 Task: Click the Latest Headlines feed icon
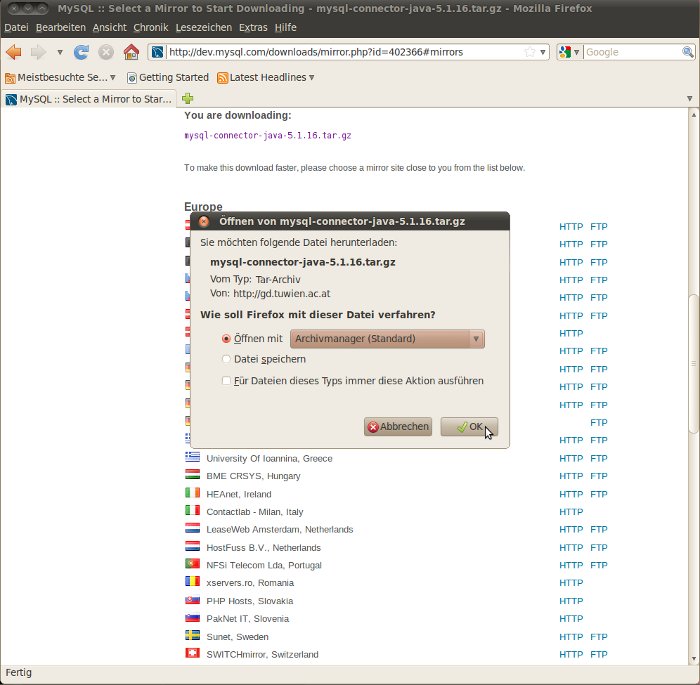click(223, 77)
